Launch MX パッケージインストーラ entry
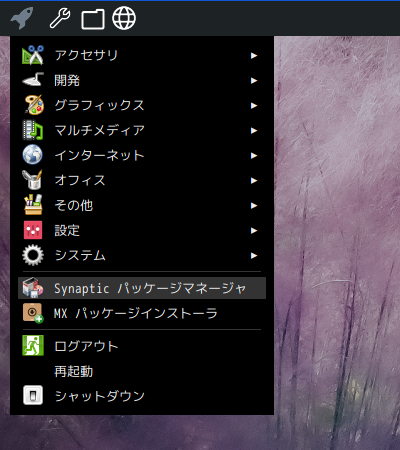Screen dimensions: 400x450 (142, 313)
